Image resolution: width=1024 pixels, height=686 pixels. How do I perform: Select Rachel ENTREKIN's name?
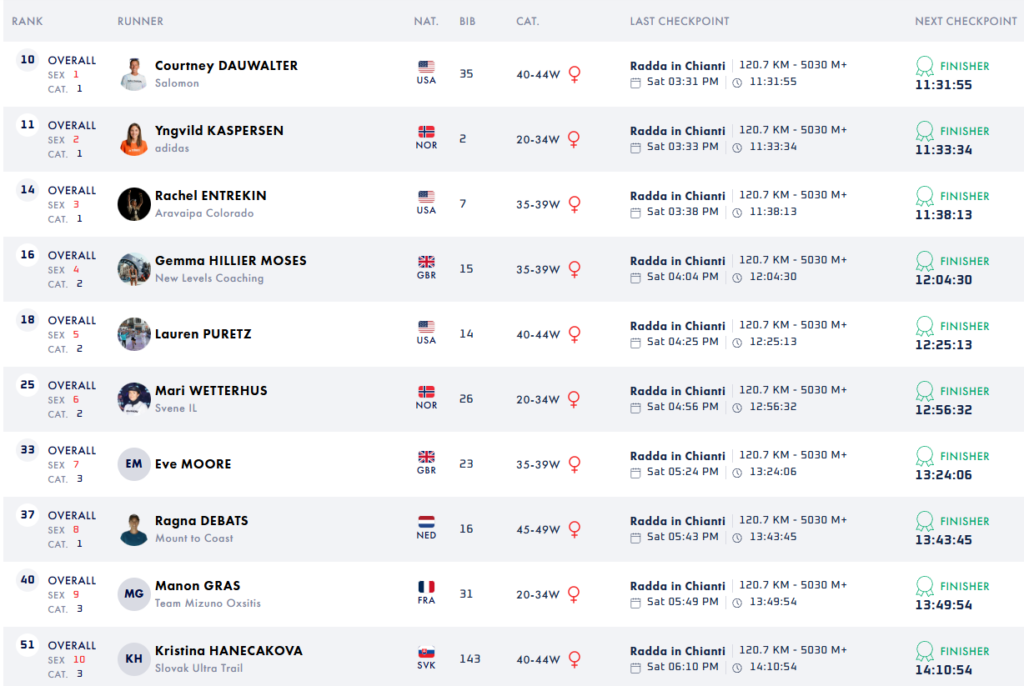click(210, 196)
